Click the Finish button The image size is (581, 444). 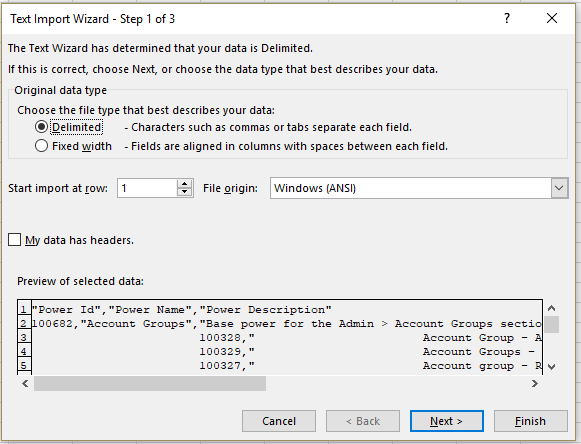pos(531,421)
